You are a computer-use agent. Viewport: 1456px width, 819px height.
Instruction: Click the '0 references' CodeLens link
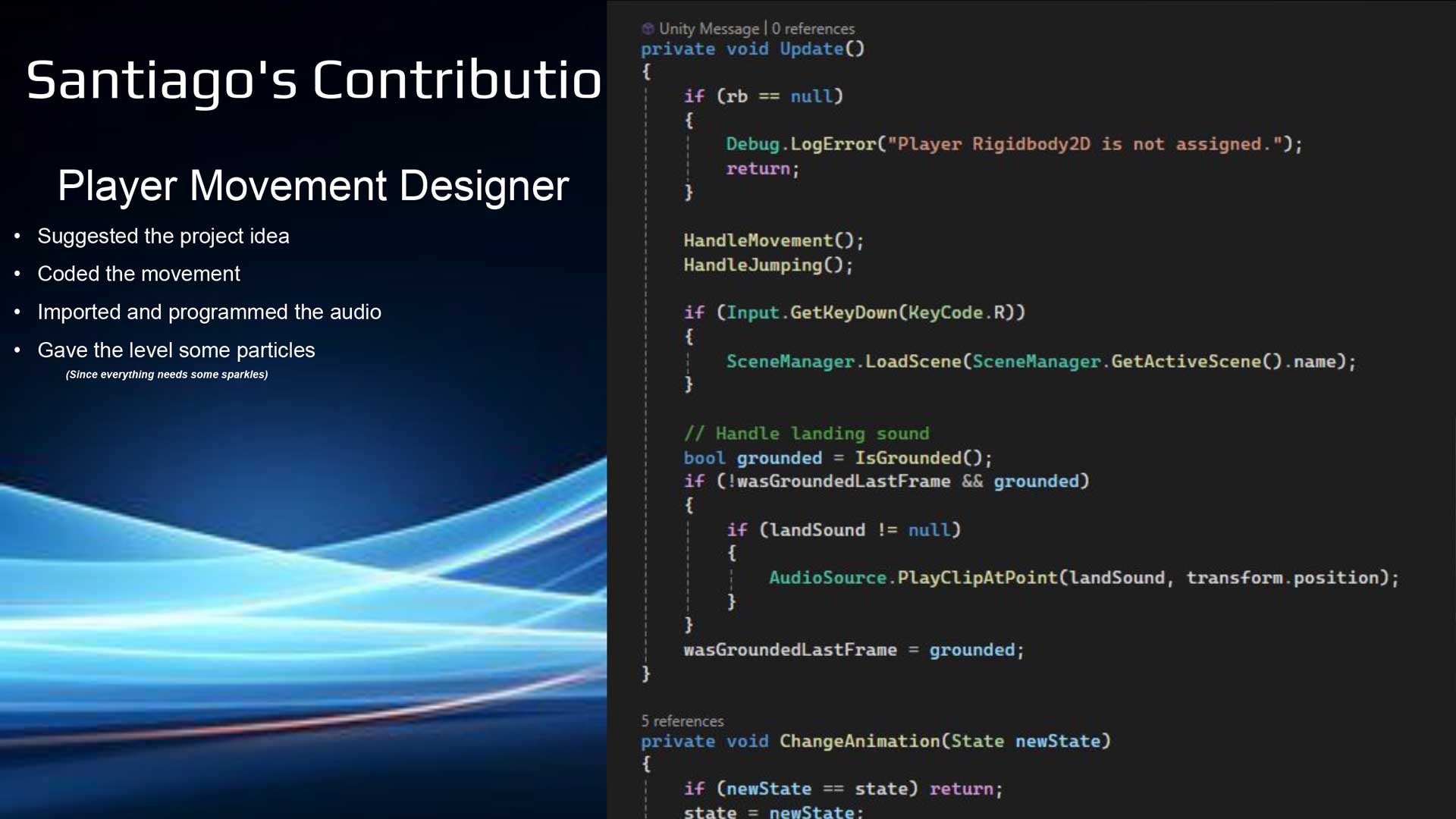pos(813,29)
